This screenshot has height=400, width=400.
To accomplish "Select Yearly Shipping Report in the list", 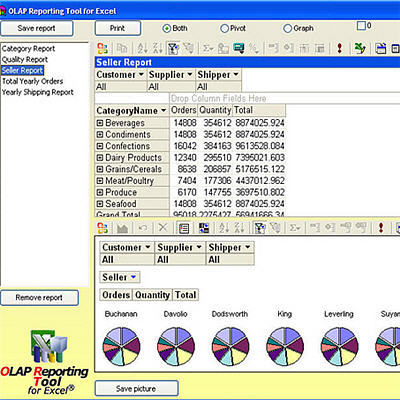I will [x=38, y=92].
